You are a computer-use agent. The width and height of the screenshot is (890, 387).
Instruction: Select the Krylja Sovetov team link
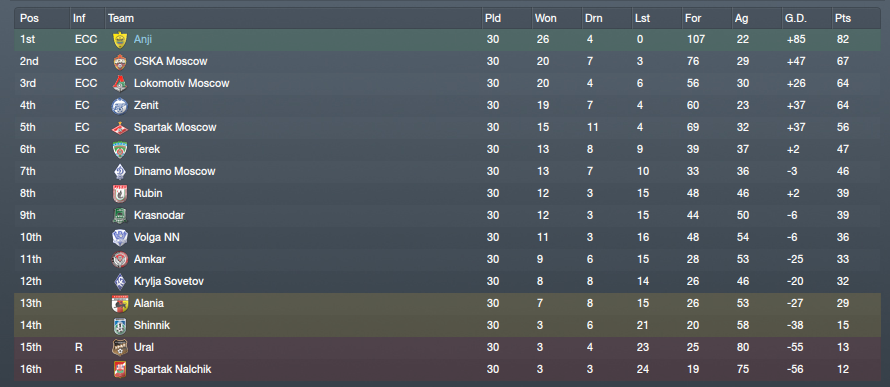coord(169,281)
